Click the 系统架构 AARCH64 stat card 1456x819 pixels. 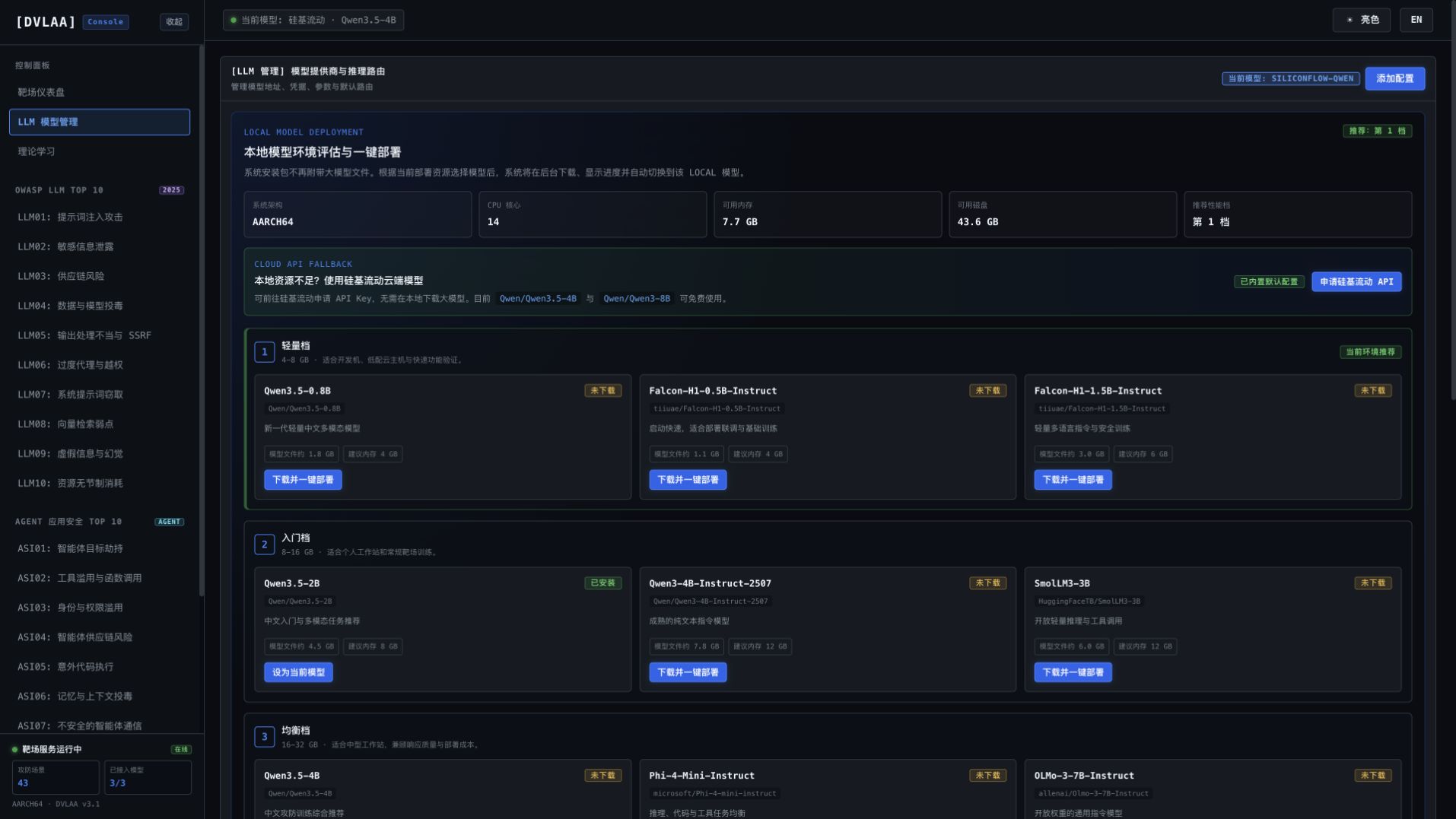358,214
